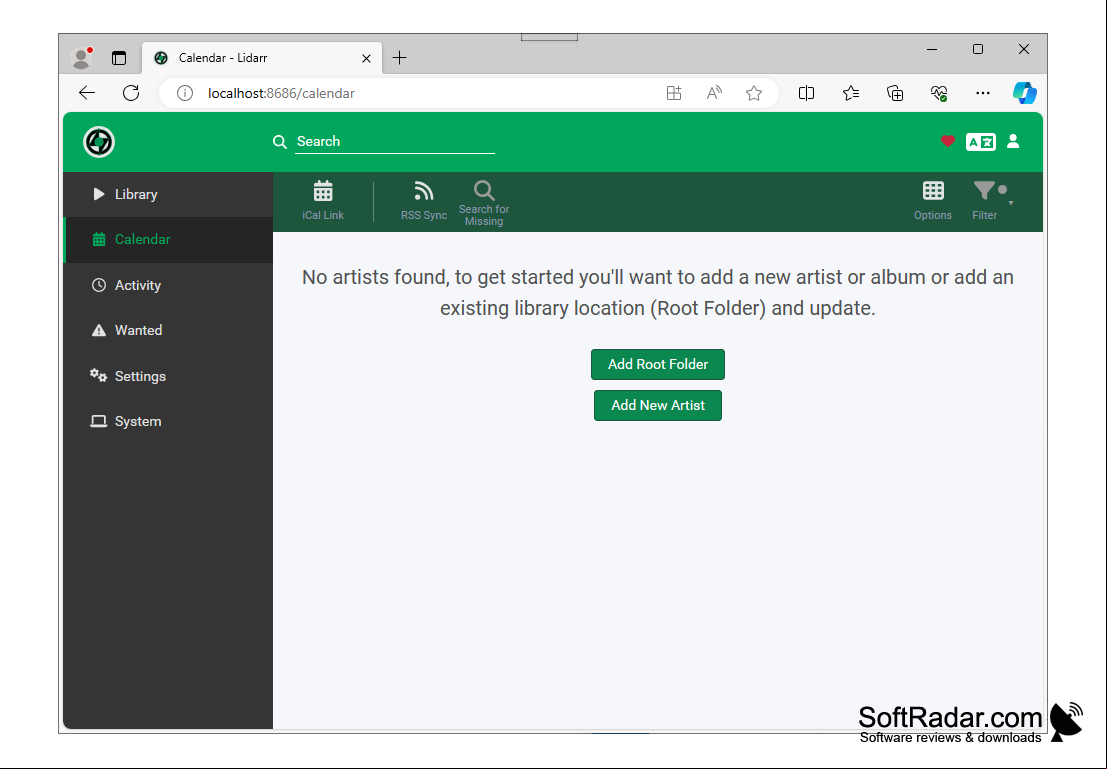
Task: Open the browser apps grid icon in address bar
Action: [x=674, y=93]
